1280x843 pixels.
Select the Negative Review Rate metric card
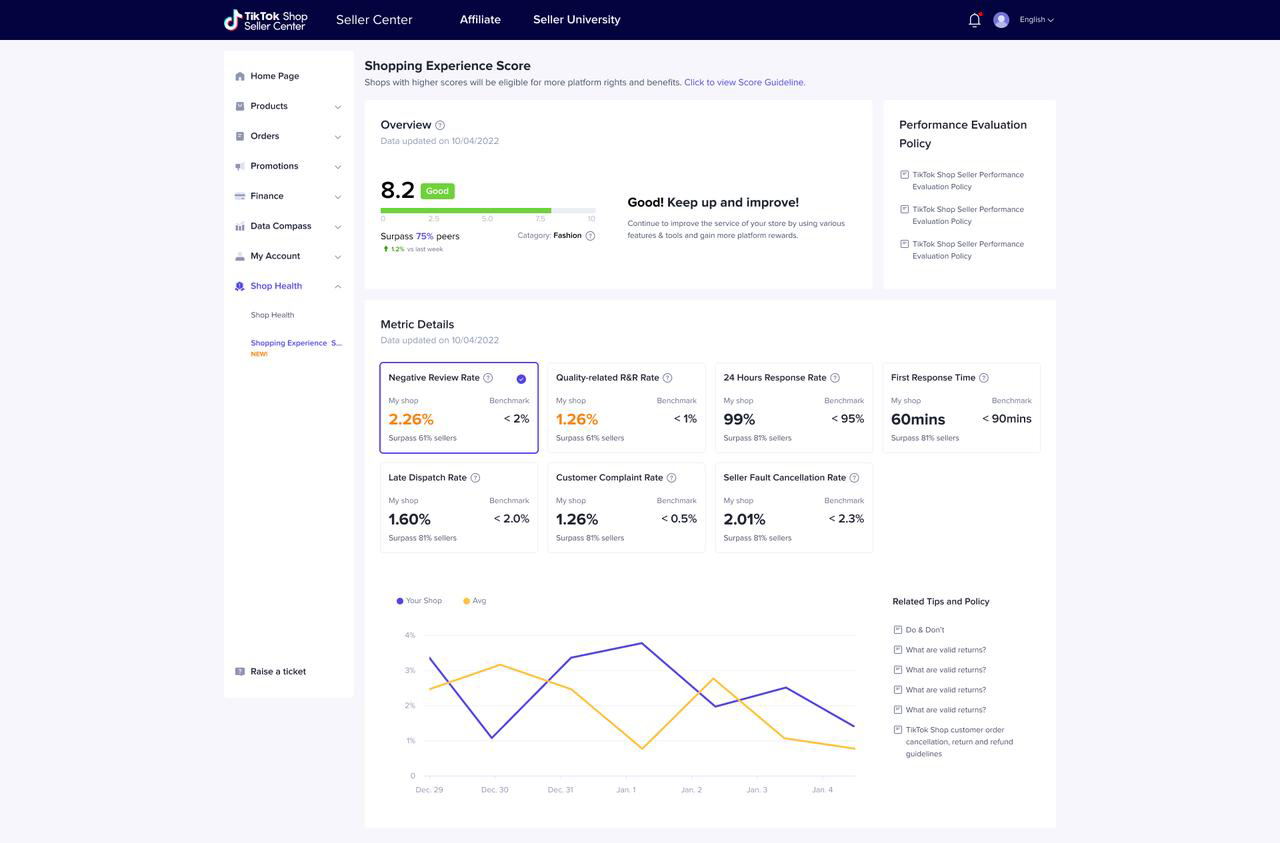coord(459,408)
